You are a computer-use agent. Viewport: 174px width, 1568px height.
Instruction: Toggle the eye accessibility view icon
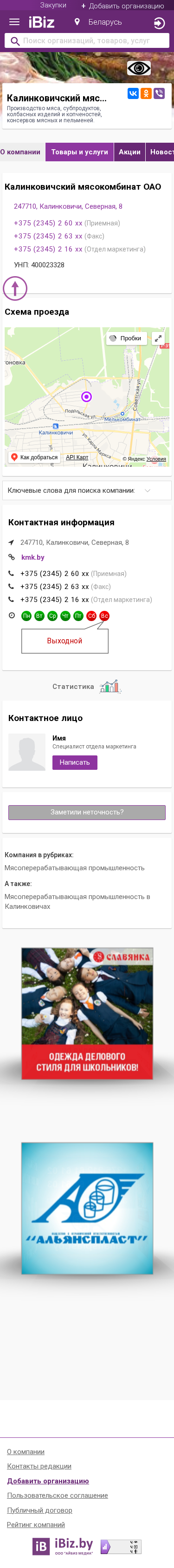tap(139, 68)
